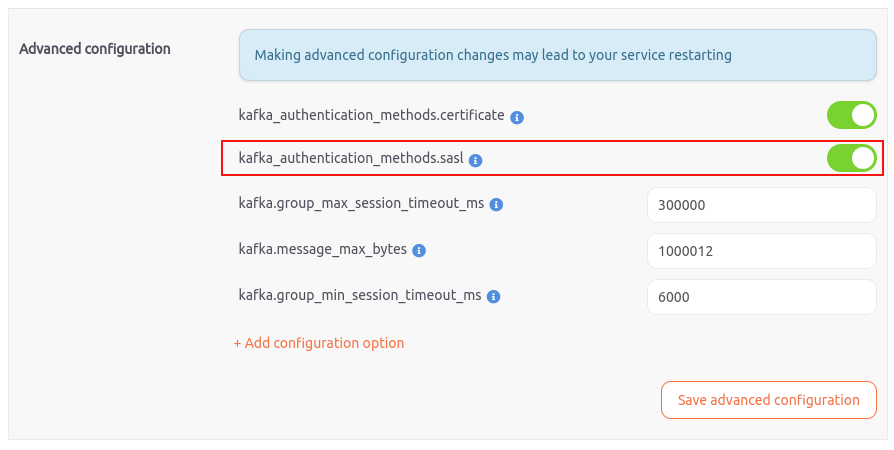This screenshot has width=894, height=450.
Task: Turn off the SASL authentication toggle
Action: [851, 158]
